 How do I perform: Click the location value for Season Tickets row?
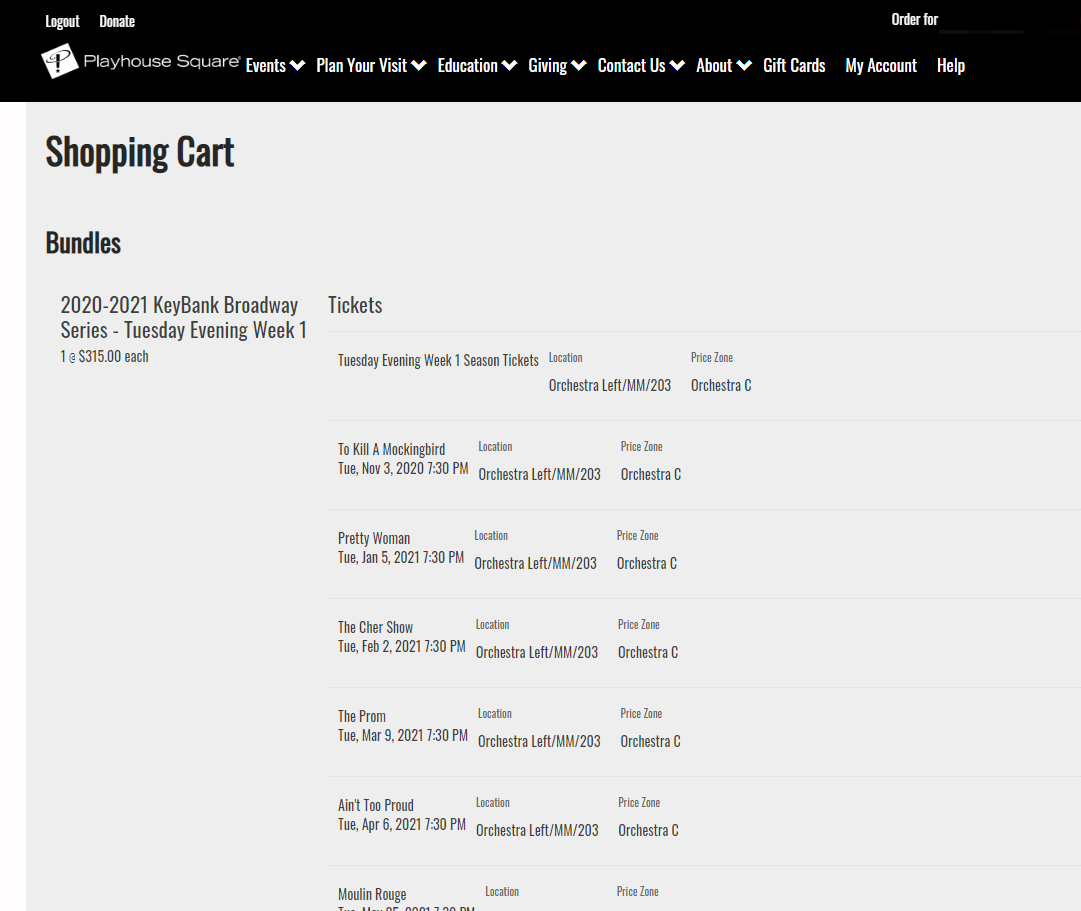tap(610, 386)
